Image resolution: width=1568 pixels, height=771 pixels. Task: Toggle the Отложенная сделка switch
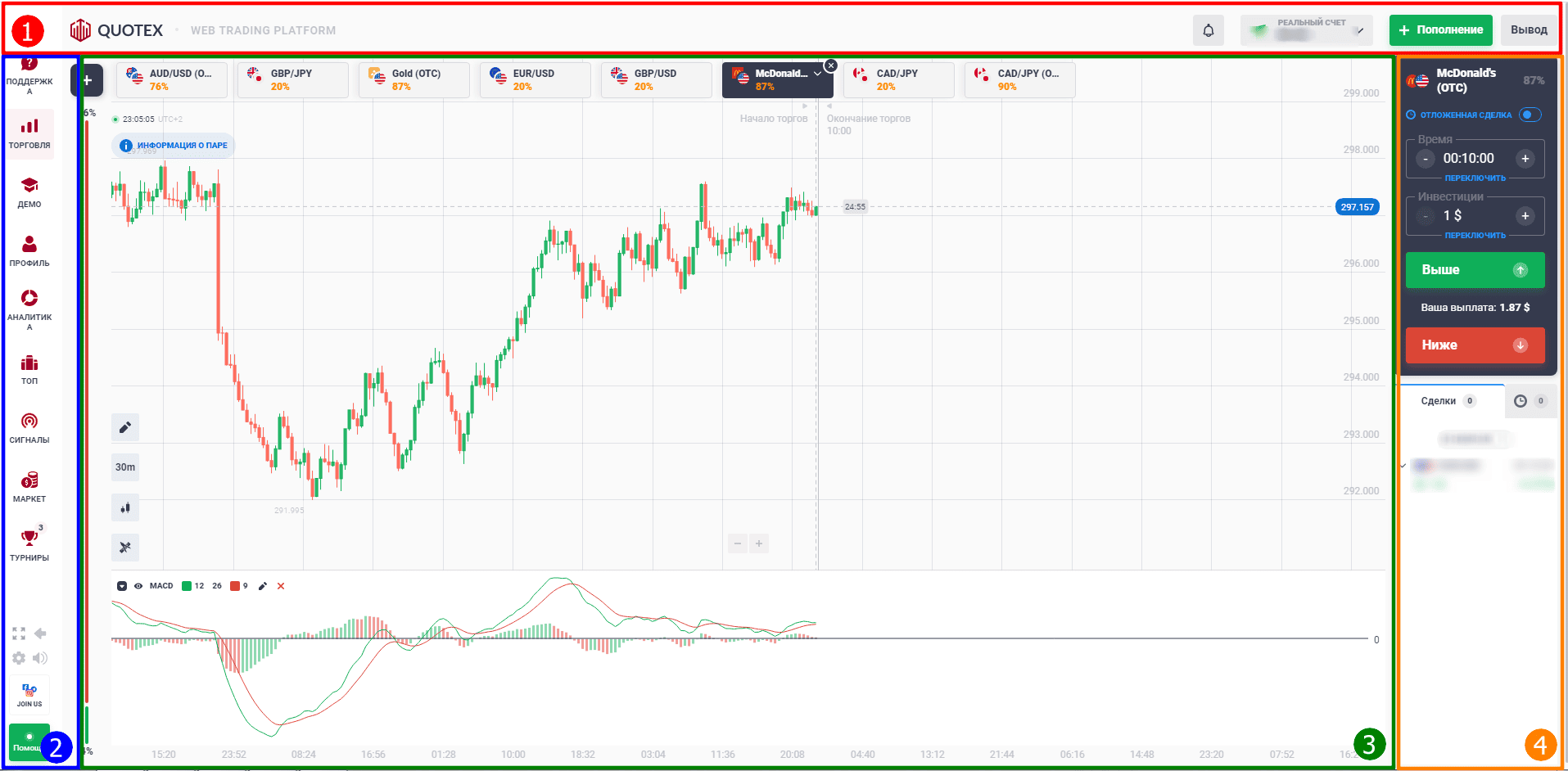pos(1530,115)
